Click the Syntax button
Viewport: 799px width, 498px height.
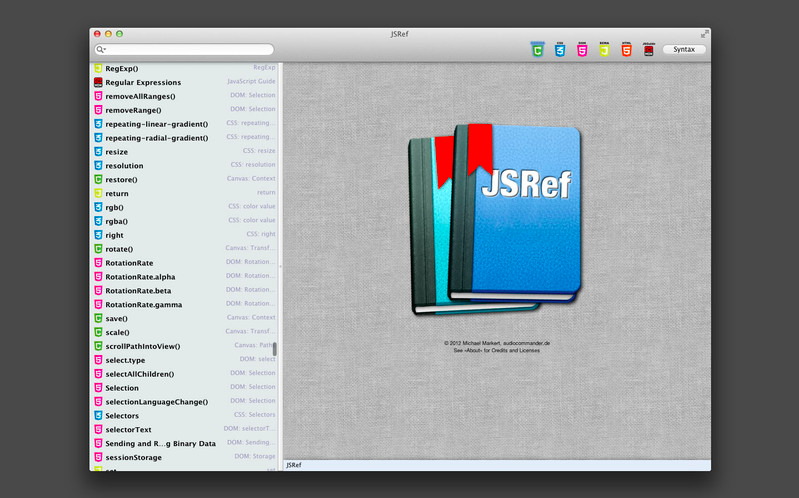pyautogui.click(x=684, y=49)
